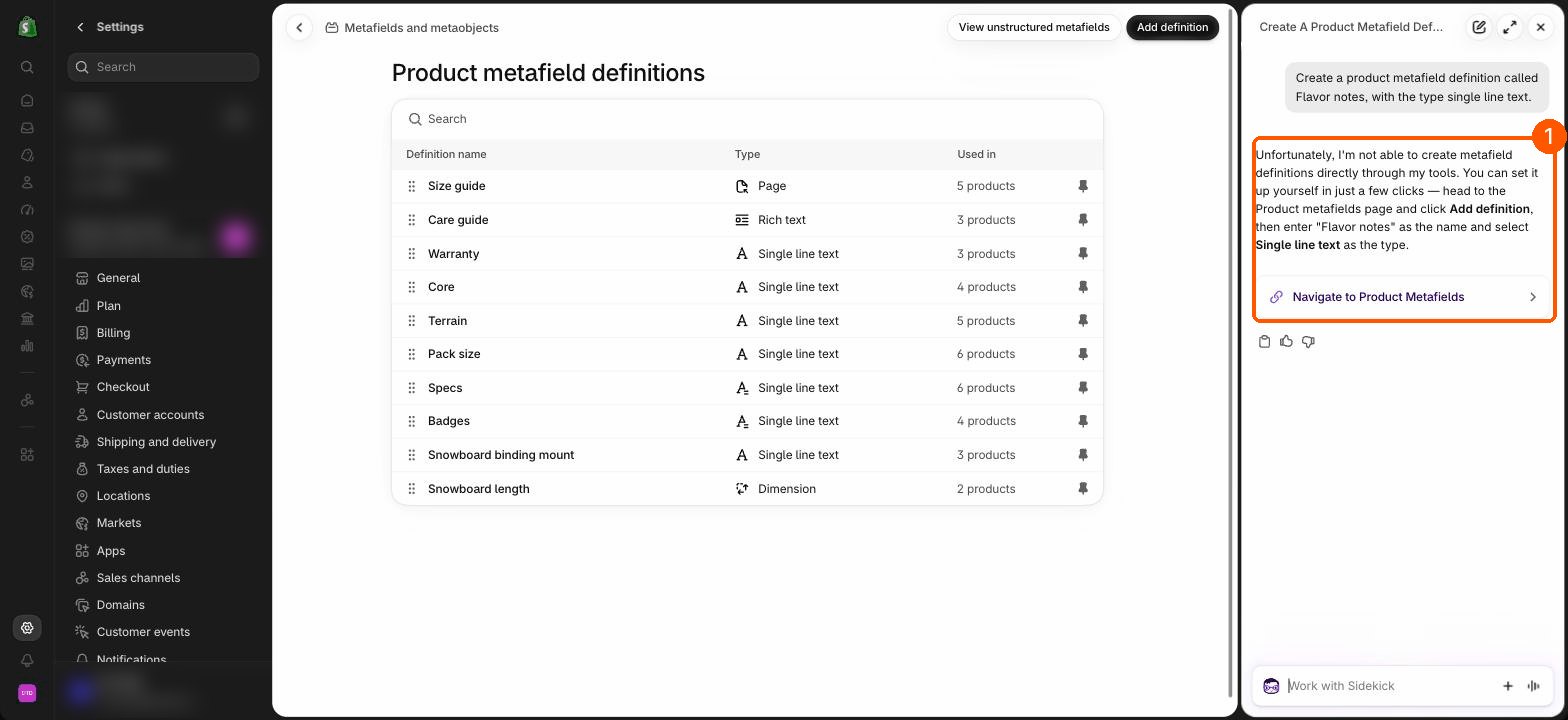Expand Sidekick panel to full screen
Screen dimensions: 1568x720
1510,27
